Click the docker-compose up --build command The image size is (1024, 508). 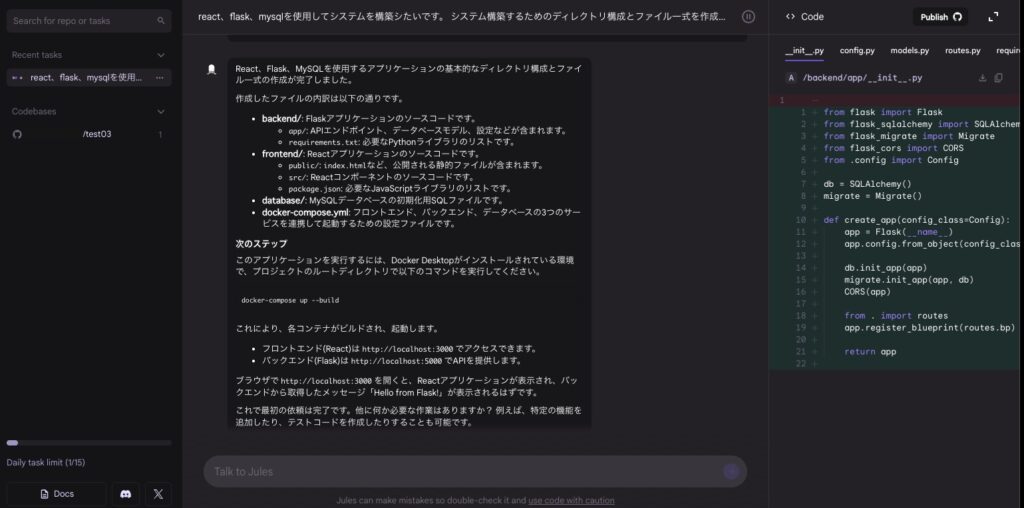point(290,300)
